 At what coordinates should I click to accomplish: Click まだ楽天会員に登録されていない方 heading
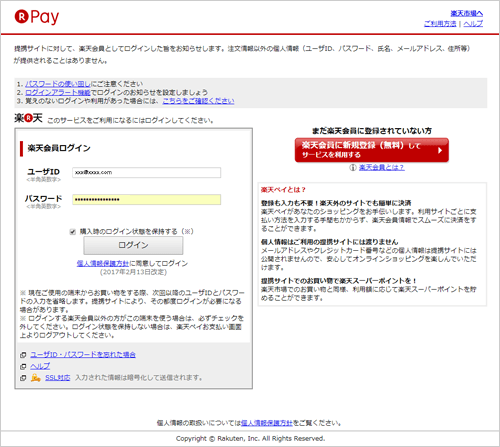point(372,131)
